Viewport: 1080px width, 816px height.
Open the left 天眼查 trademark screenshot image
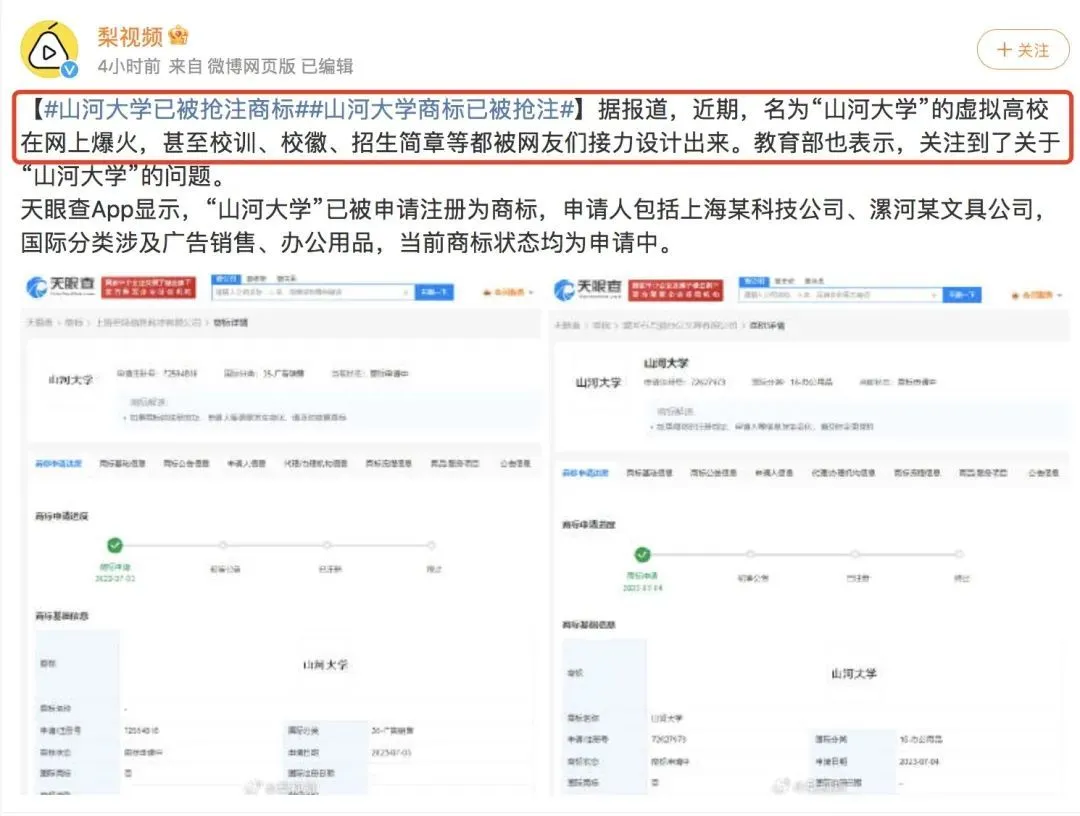click(x=282, y=533)
